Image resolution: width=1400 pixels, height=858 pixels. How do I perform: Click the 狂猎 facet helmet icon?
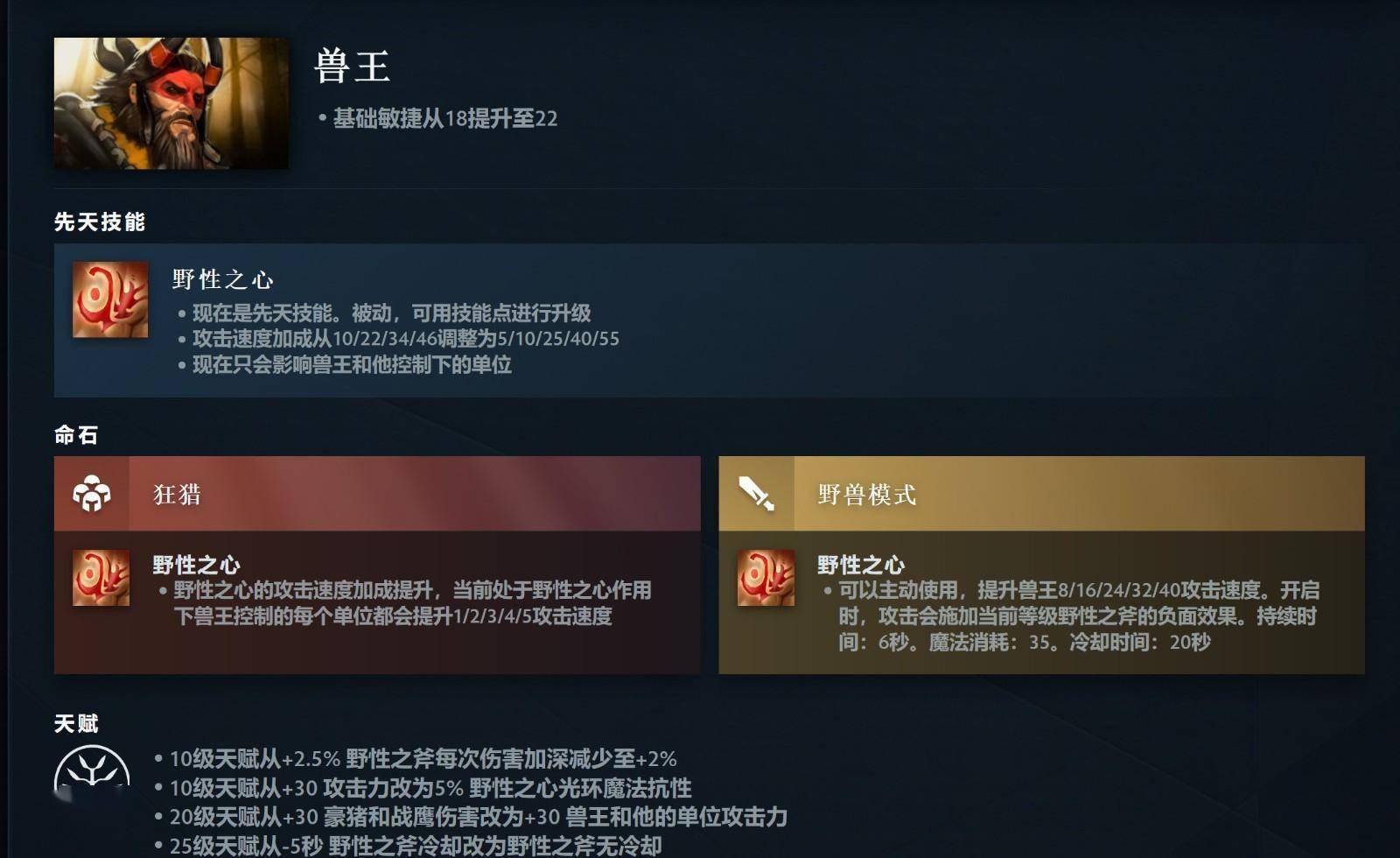pyautogui.click(x=92, y=494)
